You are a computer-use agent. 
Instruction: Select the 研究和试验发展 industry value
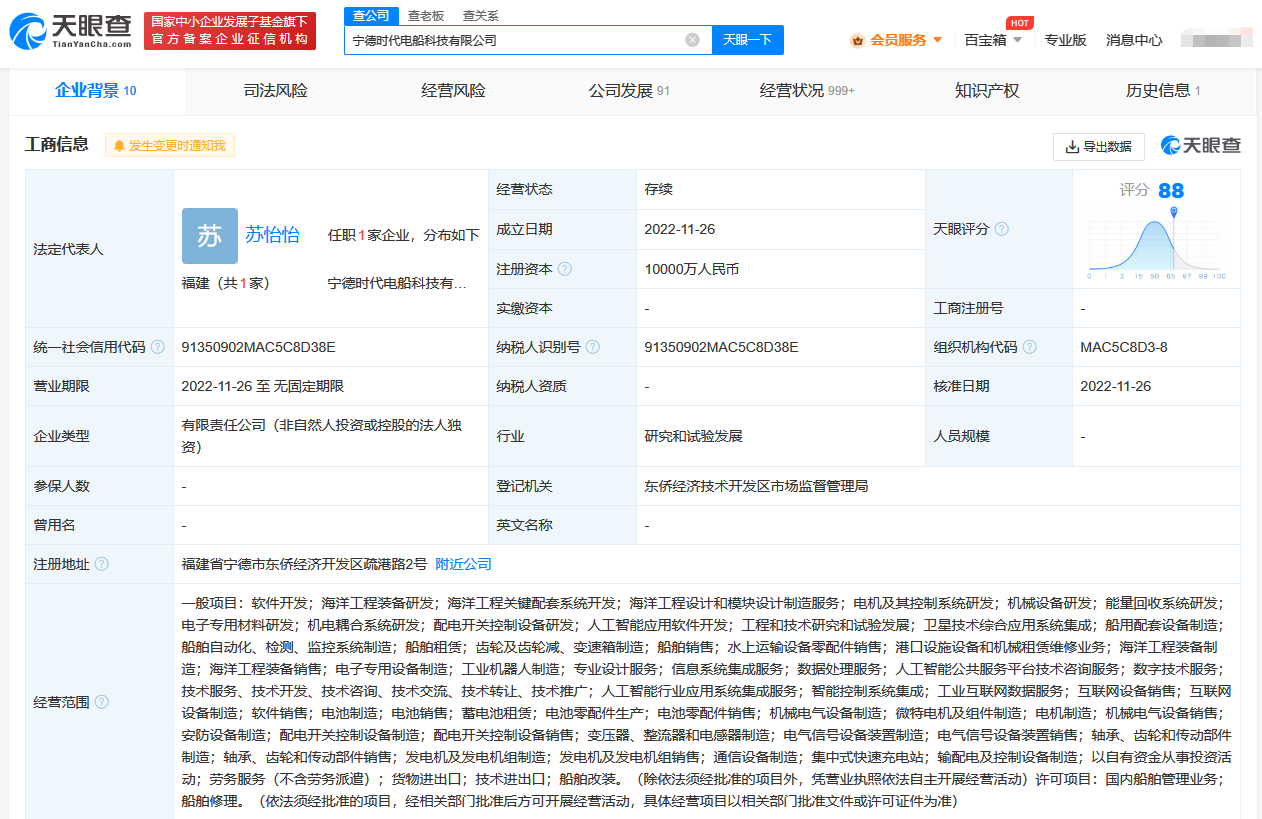[x=694, y=436]
